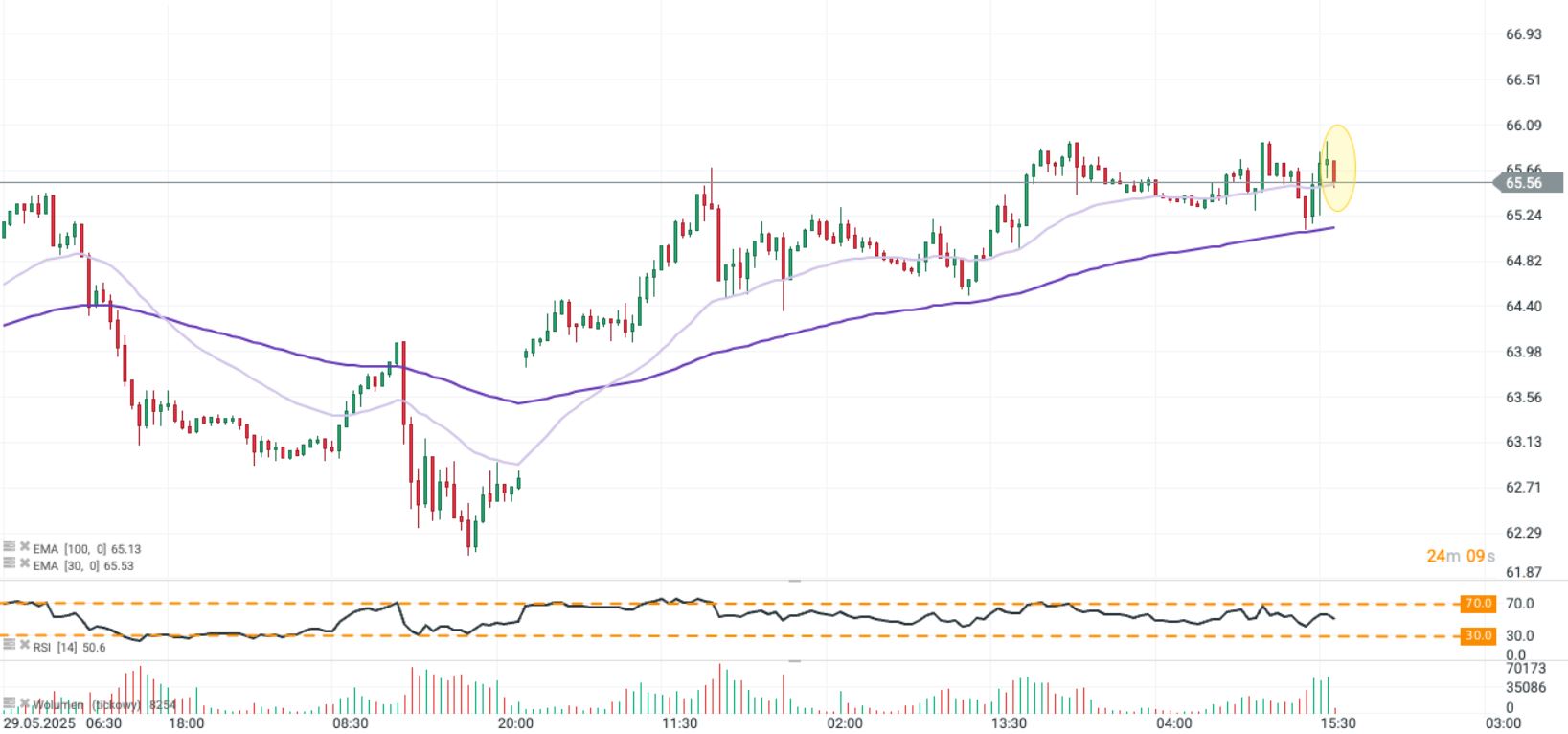
Task: Open settings icon for EMA 30 indicator
Action: [9, 564]
